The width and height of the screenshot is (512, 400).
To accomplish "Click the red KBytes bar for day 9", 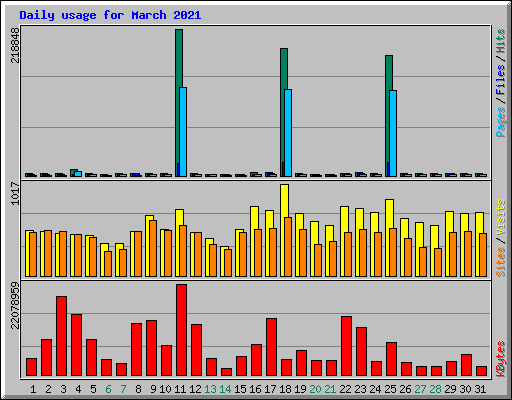I will coord(151,348).
